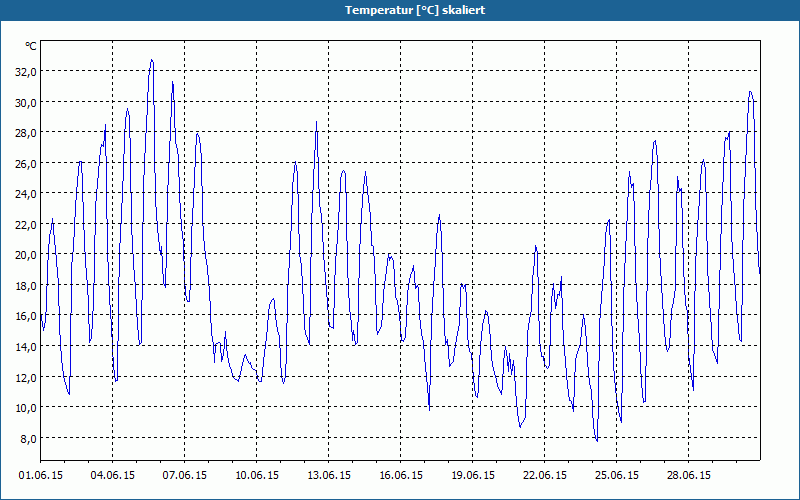Screen dimensions: 800x500
Task: Select the 22,0 y-axis label
Action: [x=26, y=224]
